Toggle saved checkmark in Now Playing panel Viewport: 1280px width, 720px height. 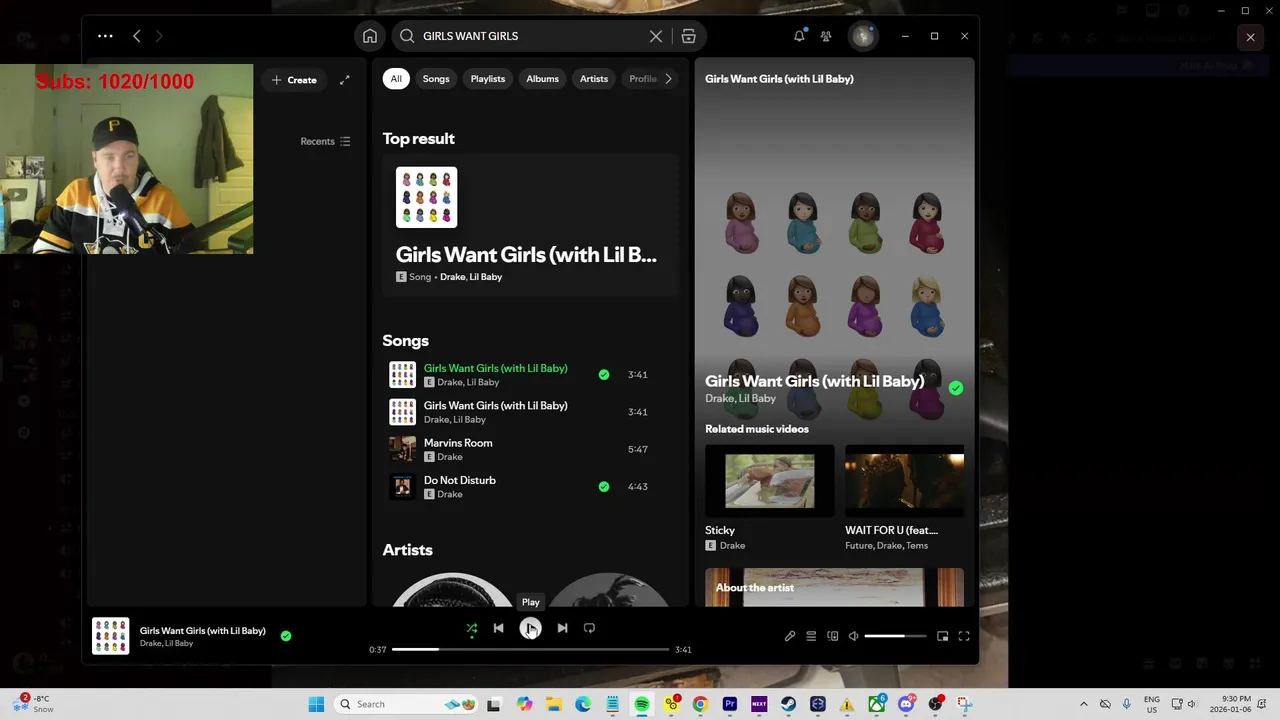point(956,388)
